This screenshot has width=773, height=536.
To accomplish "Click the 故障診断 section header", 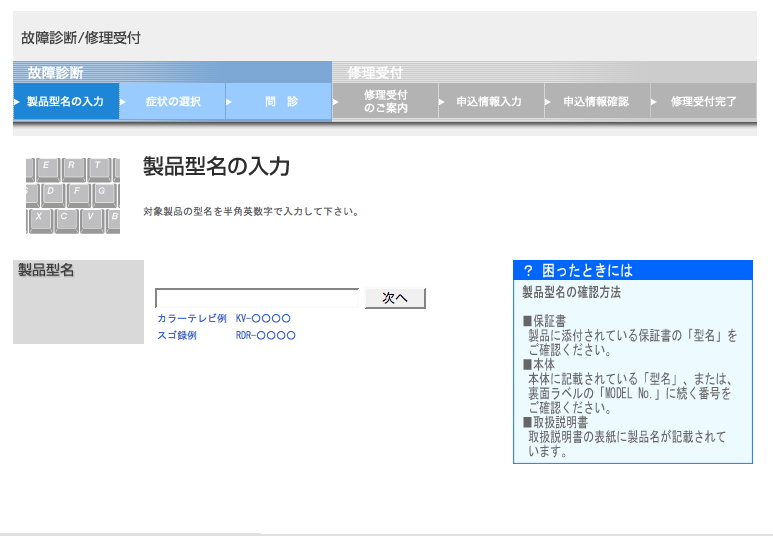I will [x=56, y=73].
